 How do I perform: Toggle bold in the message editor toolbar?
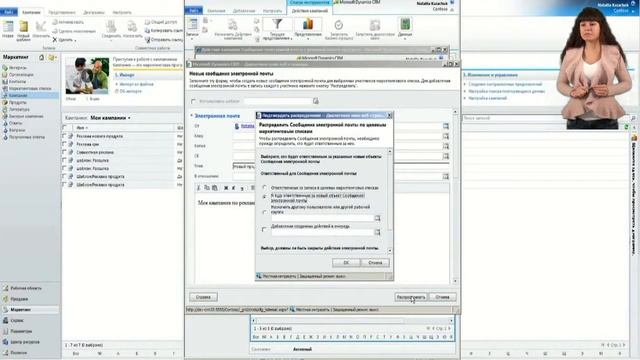[226, 188]
